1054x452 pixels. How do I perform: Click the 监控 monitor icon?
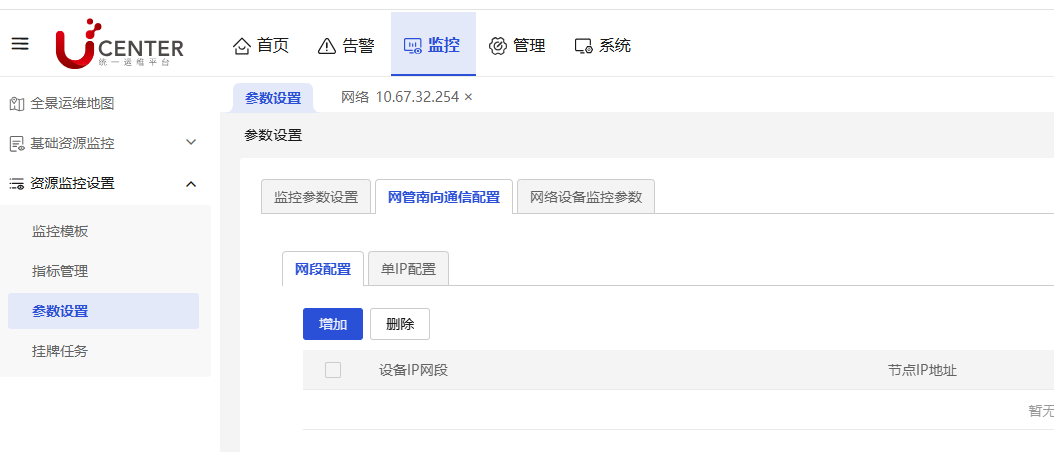click(412, 45)
